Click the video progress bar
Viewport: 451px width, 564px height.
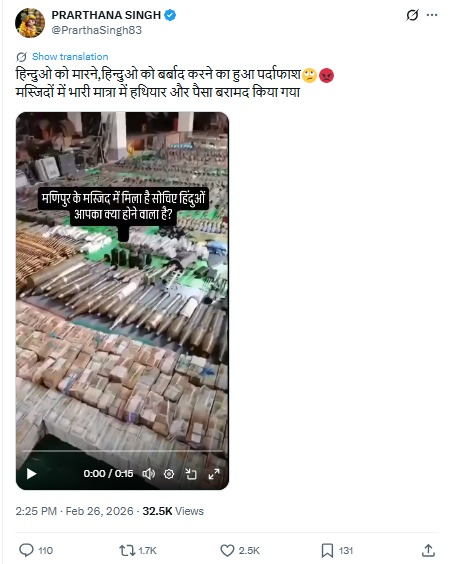[x=122, y=450]
